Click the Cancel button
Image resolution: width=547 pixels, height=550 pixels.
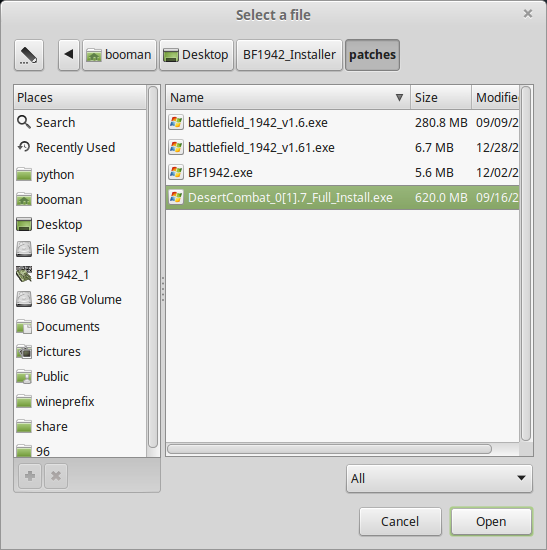[x=400, y=522]
